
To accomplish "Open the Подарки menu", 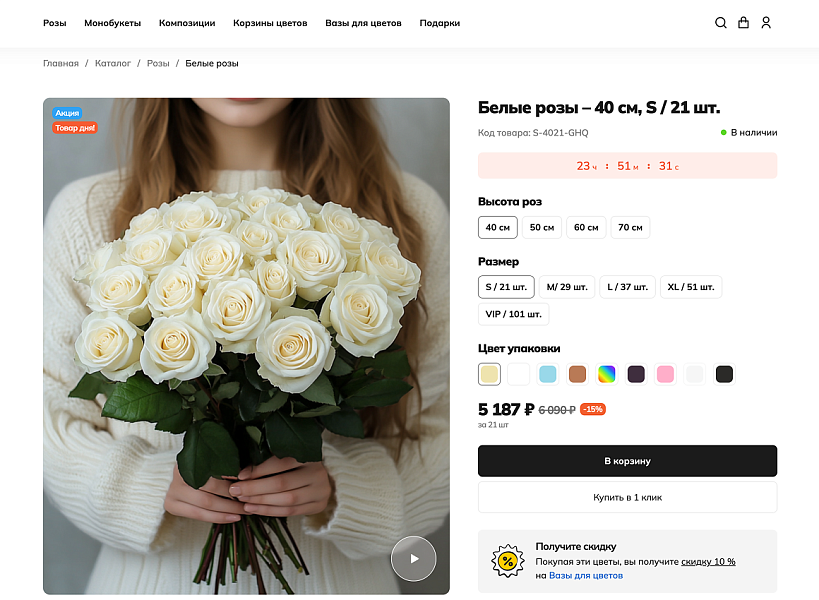I will [x=440, y=22].
